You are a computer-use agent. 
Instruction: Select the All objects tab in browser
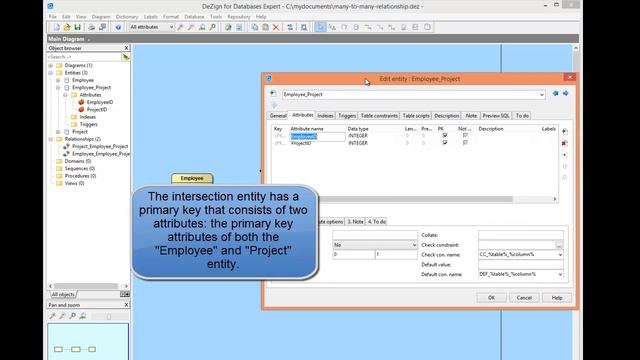click(x=63, y=294)
